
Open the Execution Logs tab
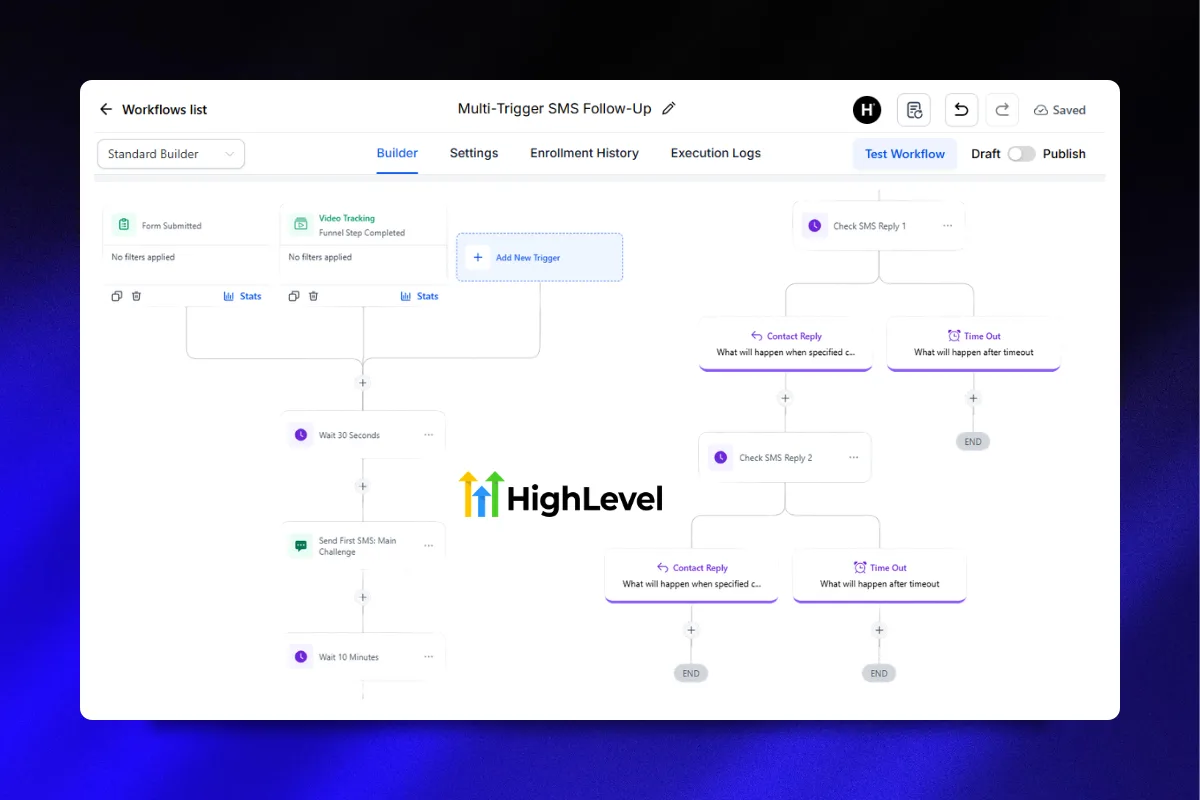click(716, 153)
